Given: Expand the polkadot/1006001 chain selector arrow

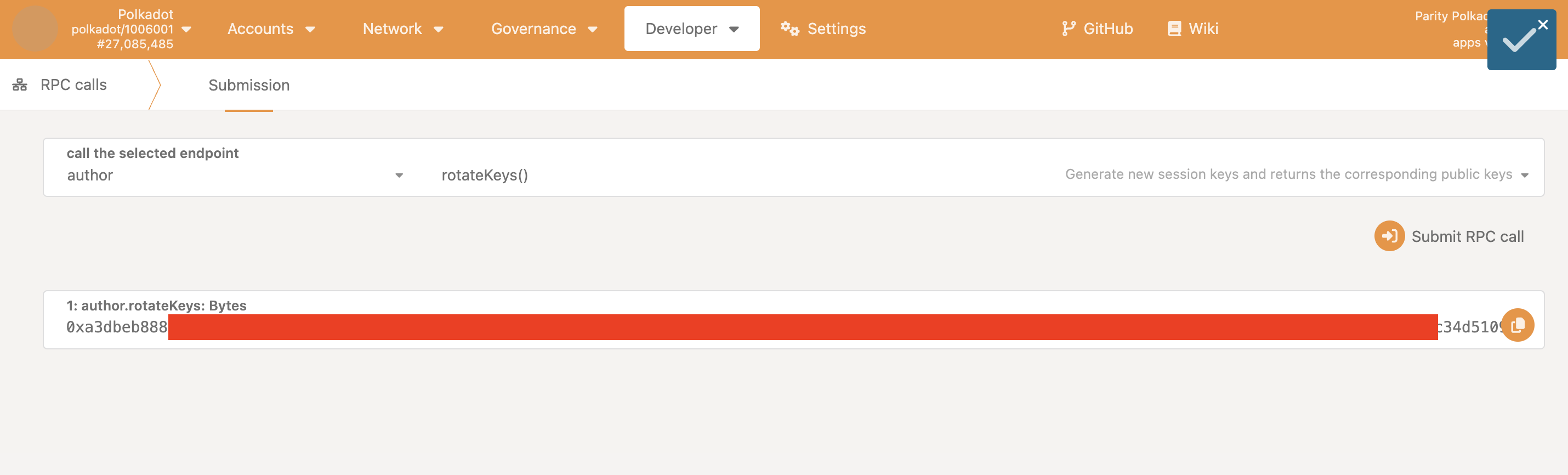Looking at the screenshot, I should pyautogui.click(x=187, y=29).
